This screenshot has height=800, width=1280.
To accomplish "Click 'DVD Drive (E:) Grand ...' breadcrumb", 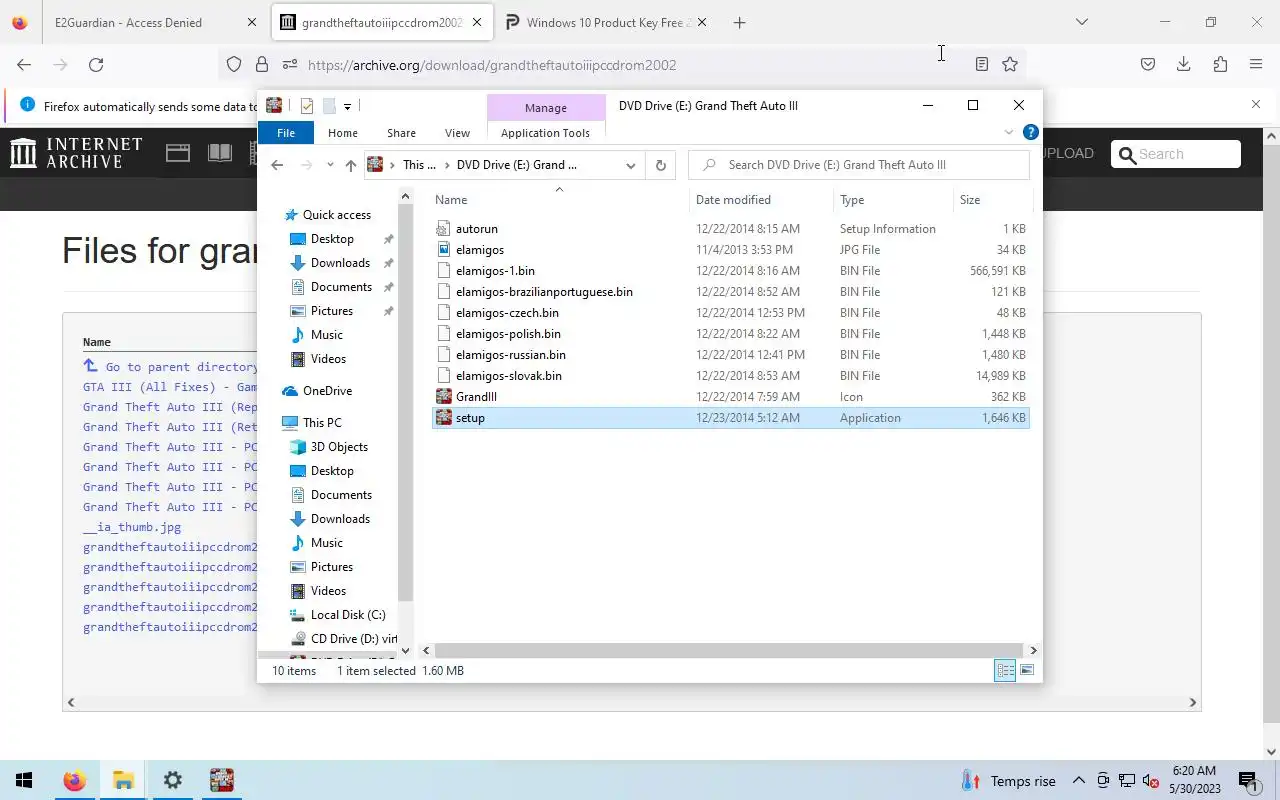I will point(516,165).
